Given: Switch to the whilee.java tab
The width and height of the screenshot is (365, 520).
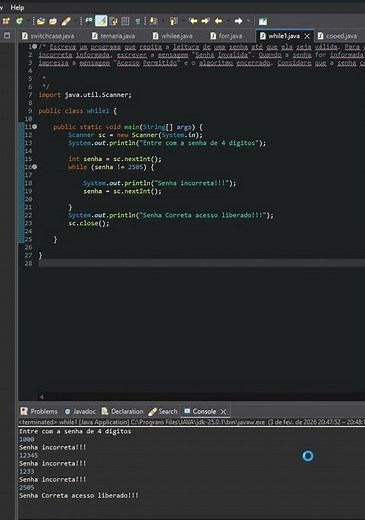Looking at the screenshot, I should pos(173,36).
